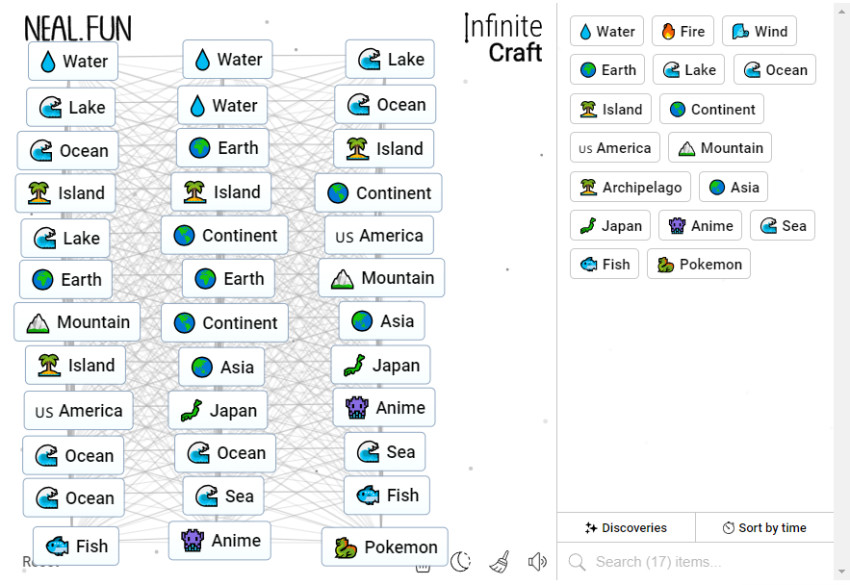Click inside the Search items field

pyautogui.click(x=660, y=562)
